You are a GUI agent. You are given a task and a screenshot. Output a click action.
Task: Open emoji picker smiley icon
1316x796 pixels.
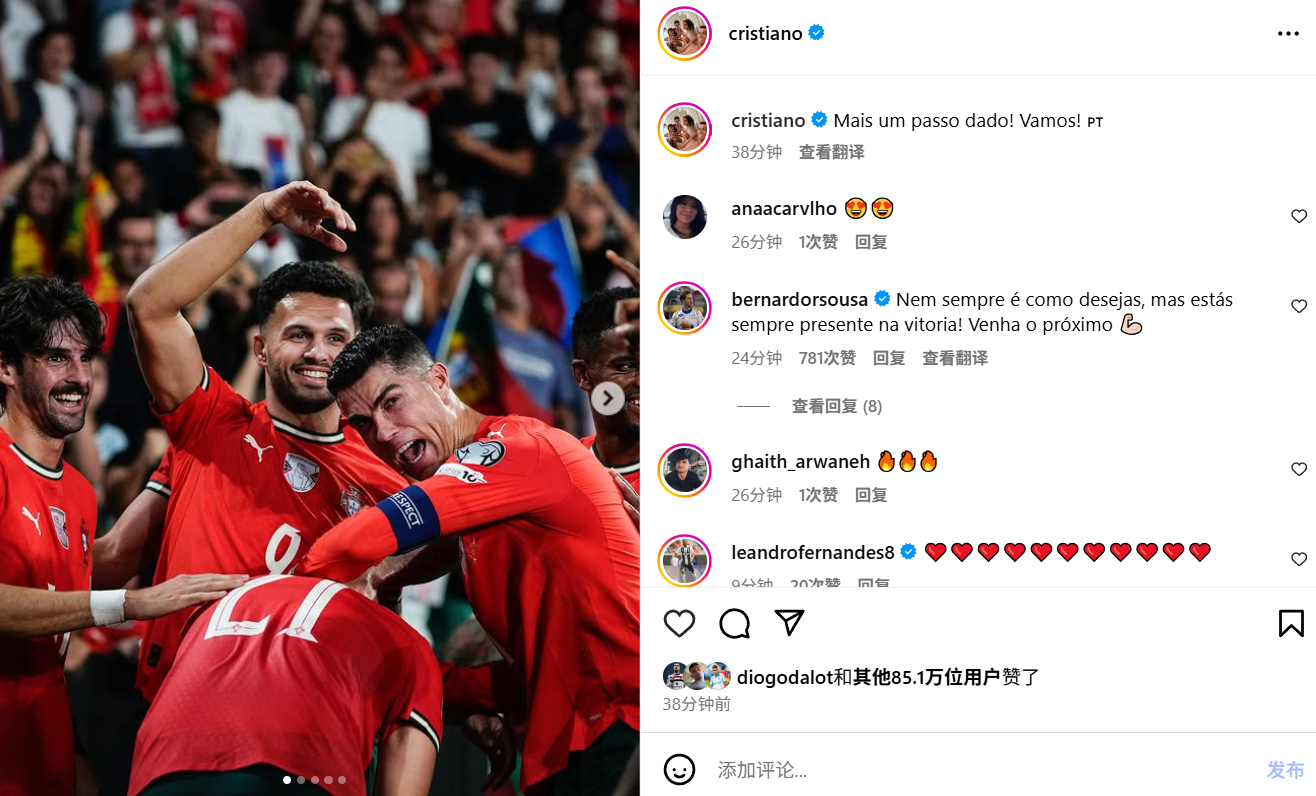679,769
